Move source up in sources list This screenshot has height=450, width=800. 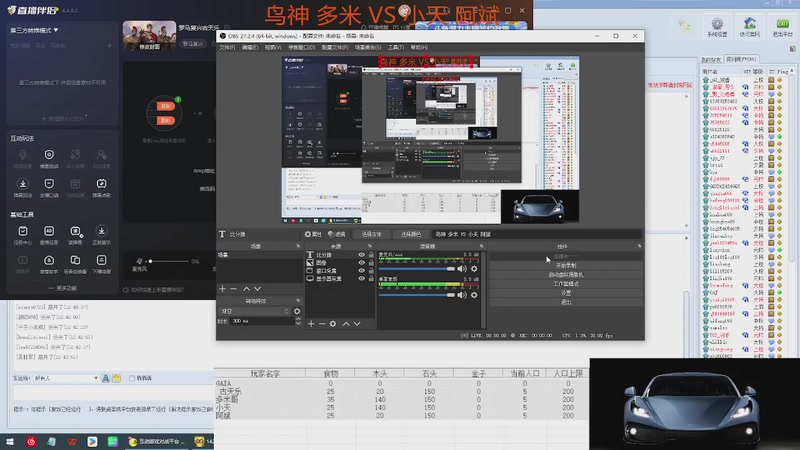(346, 323)
